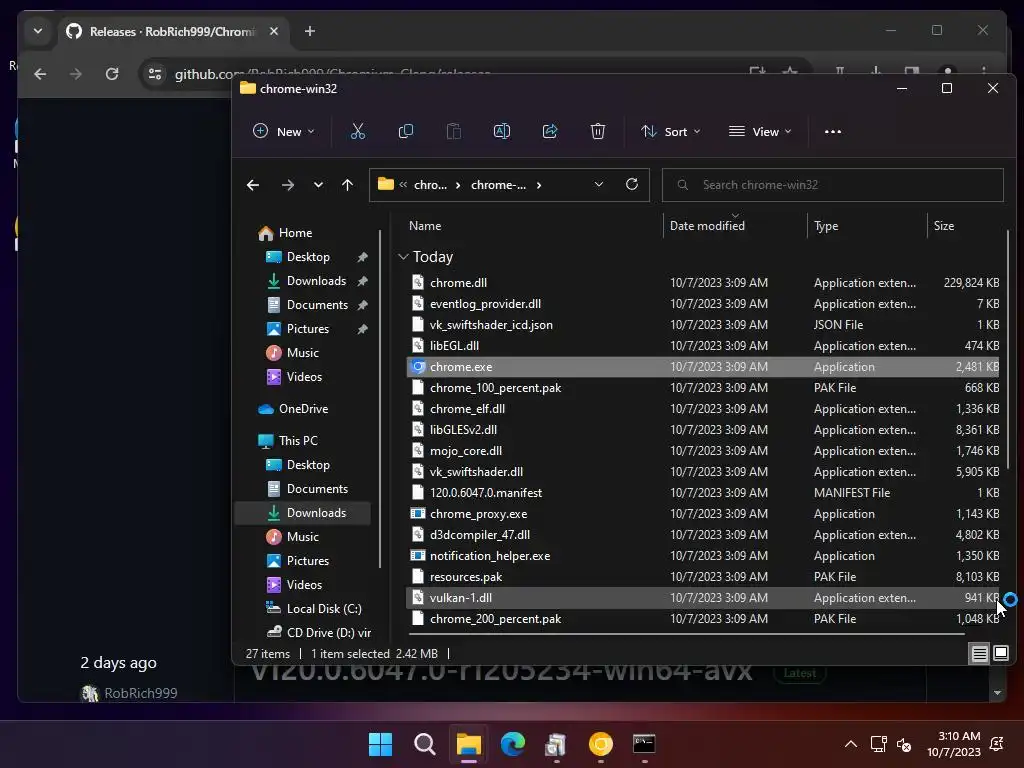The image size is (1024, 768).
Task: Open the browser tab search dropdown
Action: click(38, 31)
